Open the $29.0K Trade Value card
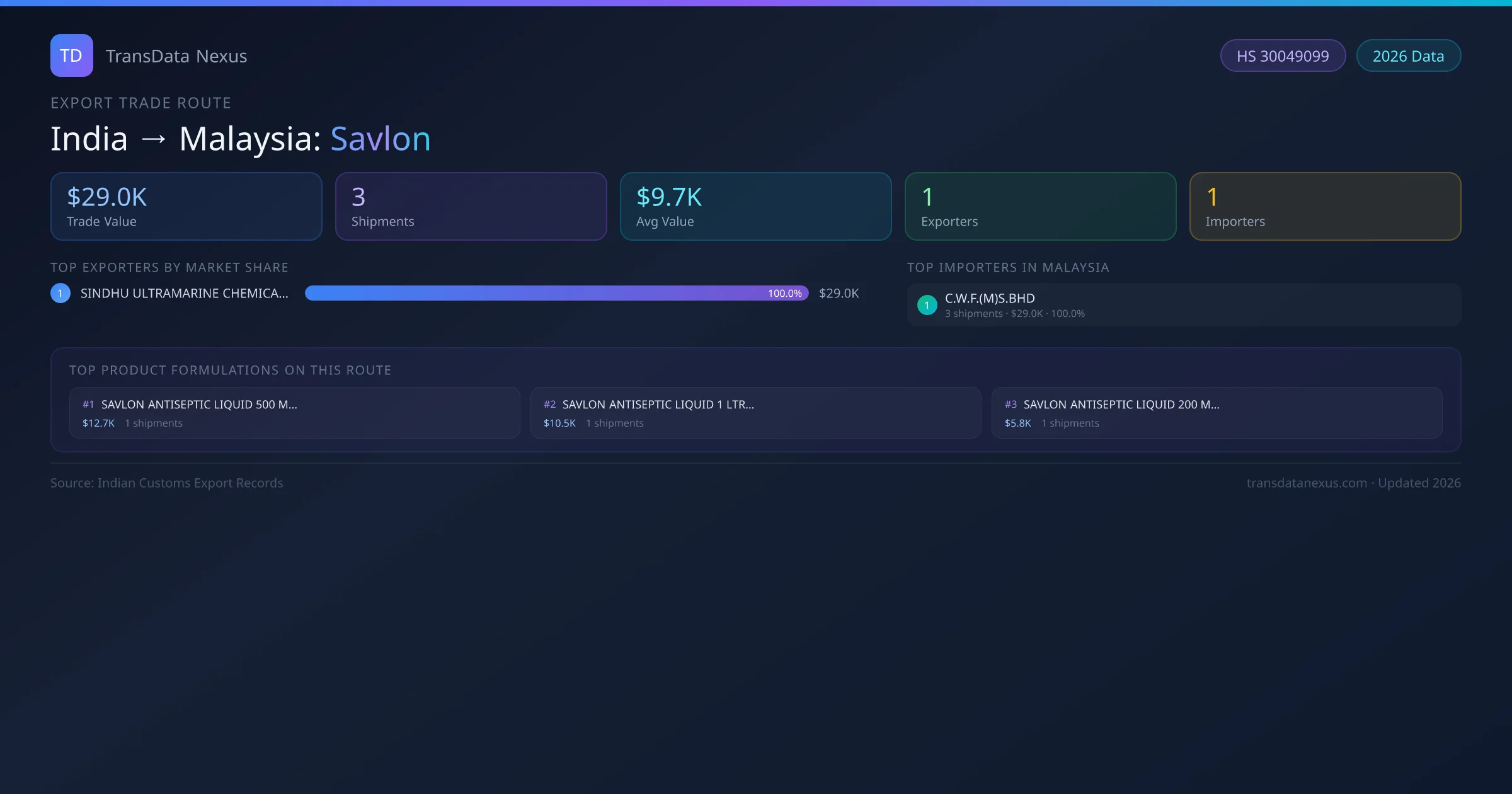This screenshot has width=1512, height=794. point(186,207)
